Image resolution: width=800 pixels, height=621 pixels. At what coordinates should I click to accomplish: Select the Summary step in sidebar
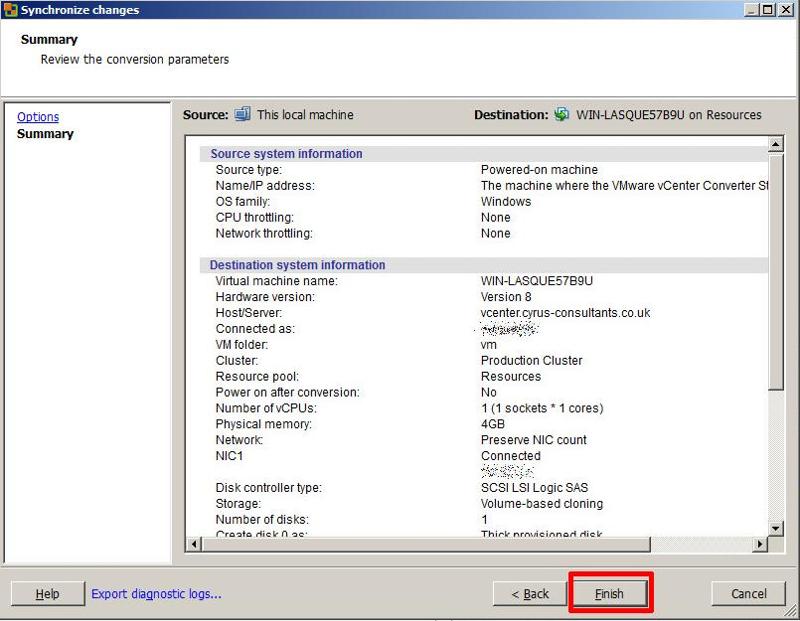pos(45,134)
